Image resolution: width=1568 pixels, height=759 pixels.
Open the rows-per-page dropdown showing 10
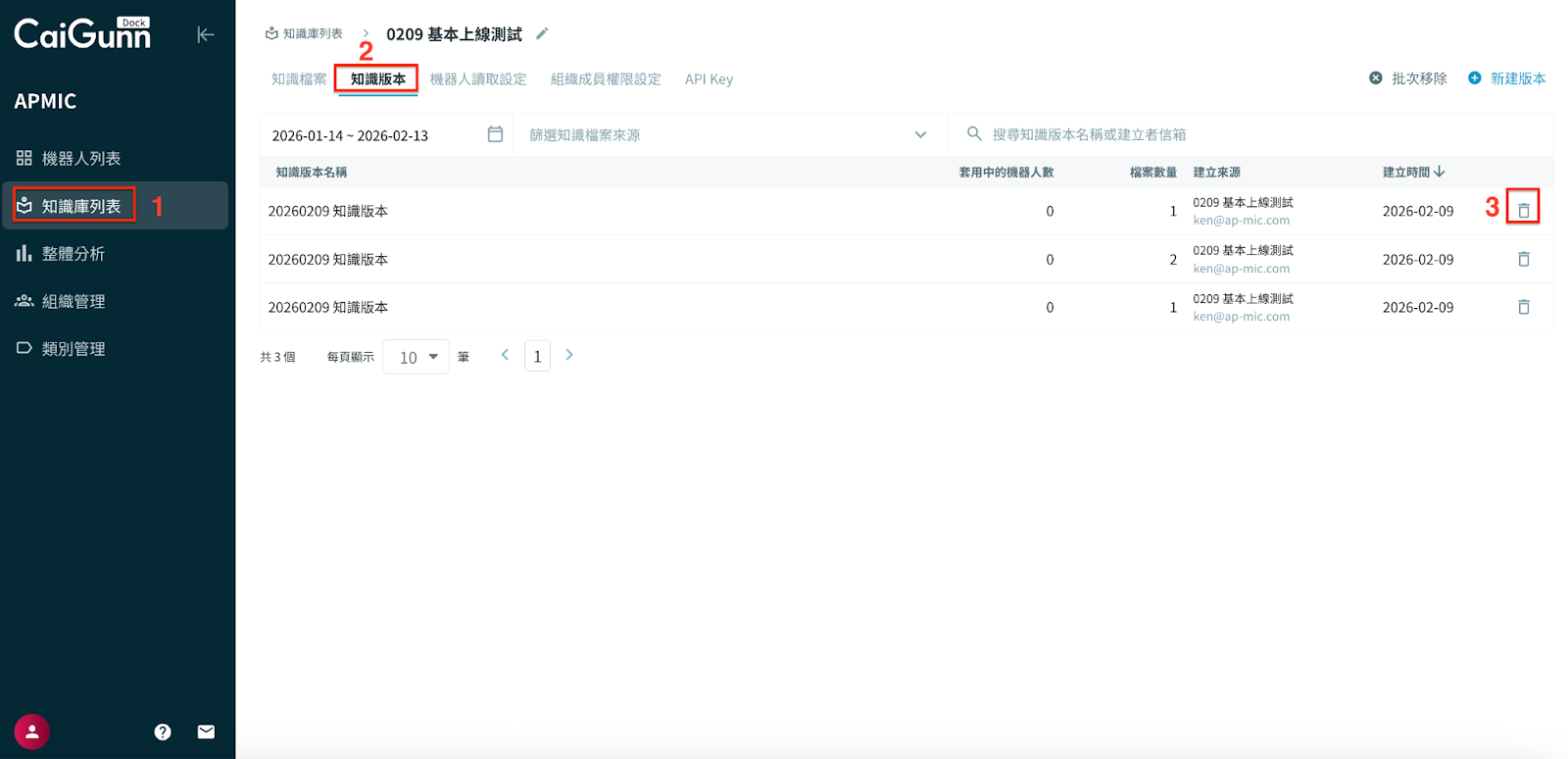click(416, 357)
